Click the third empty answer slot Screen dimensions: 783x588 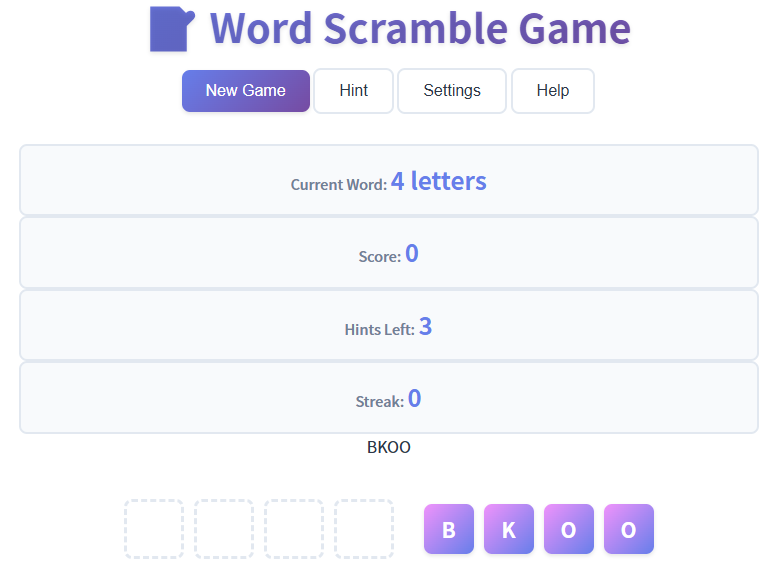[294, 529]
